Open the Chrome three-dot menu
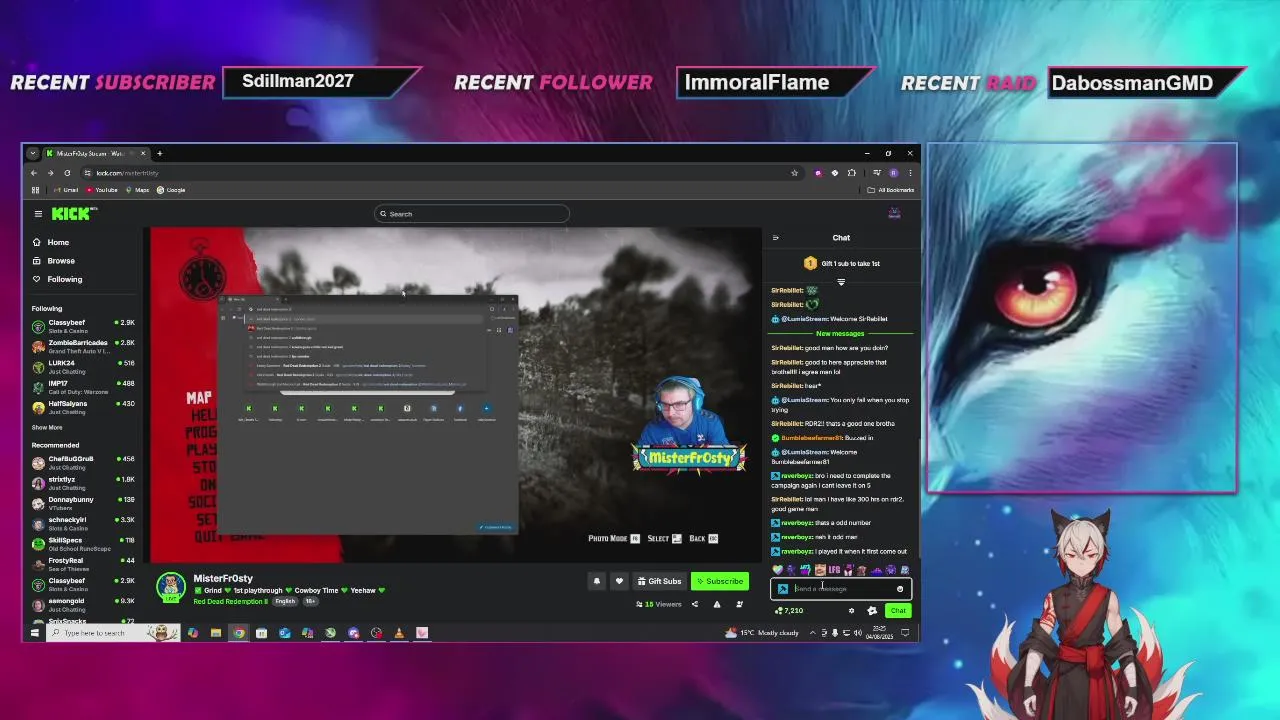This screenshot has height=720, width=1280. (909, 173)
